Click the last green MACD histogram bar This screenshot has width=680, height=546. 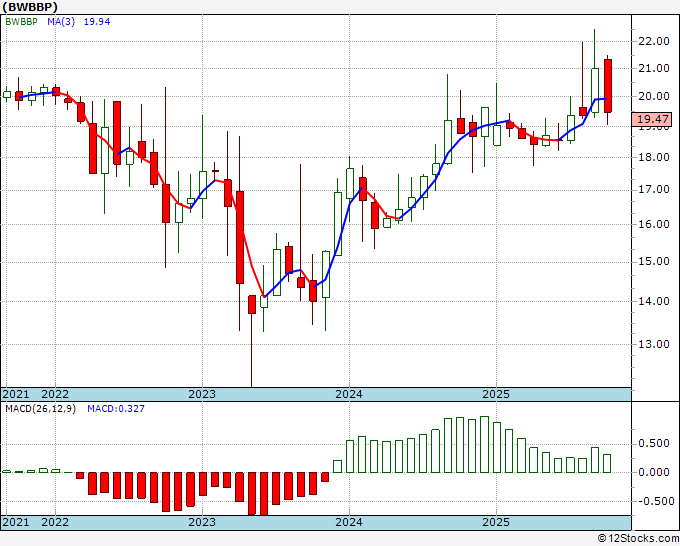[607, 463]
